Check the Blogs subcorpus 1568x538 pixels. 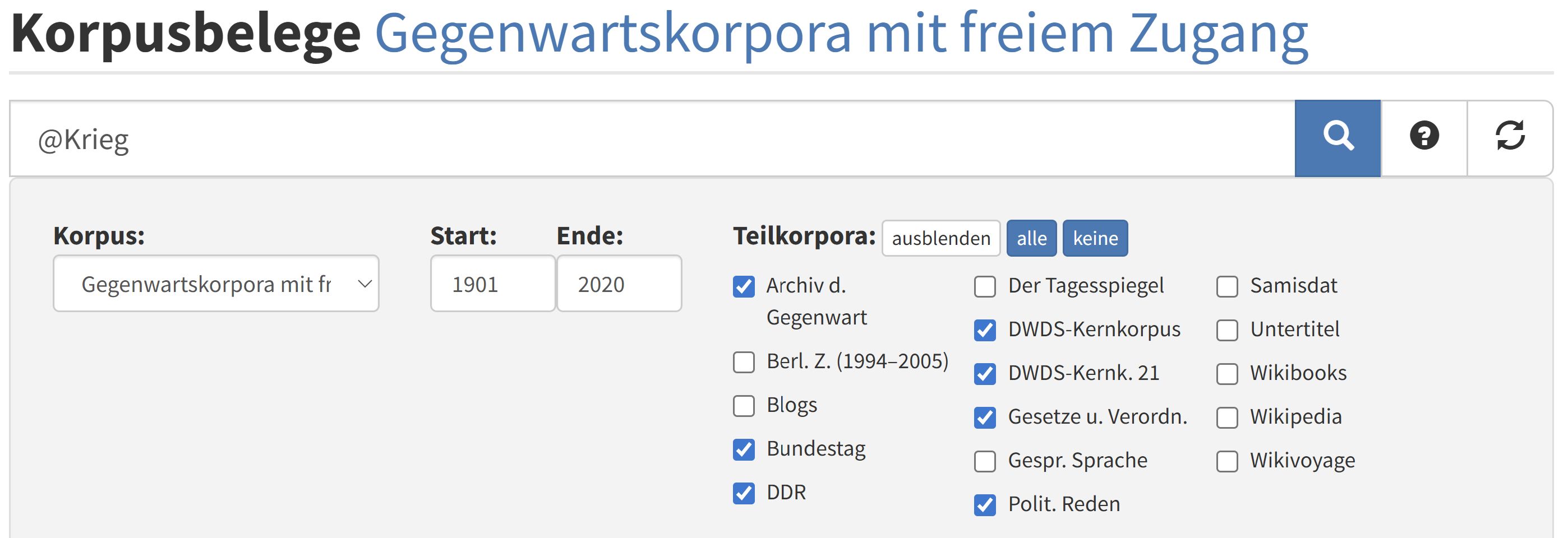pyautogui.click(x=744, y=406)
